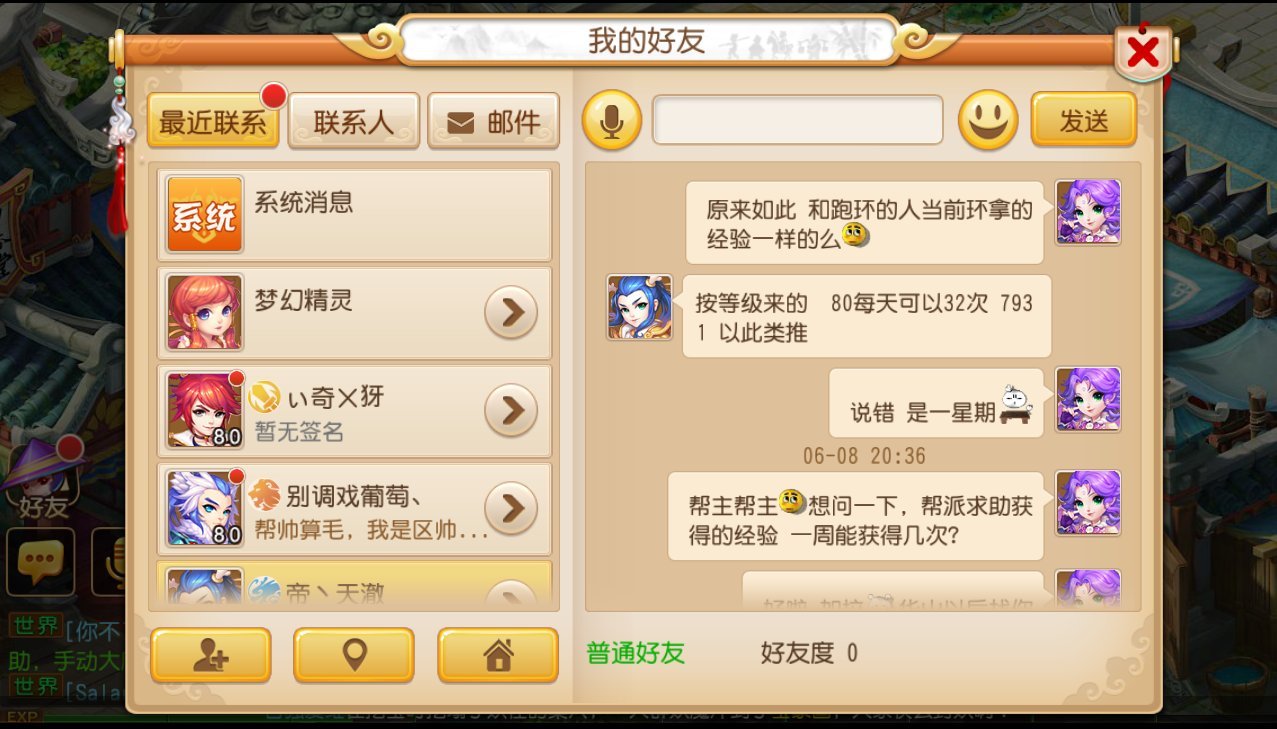Click the blue-haired avatar in the chat
The width and height of the screenshot is (1277, 729).
point(640,307)
